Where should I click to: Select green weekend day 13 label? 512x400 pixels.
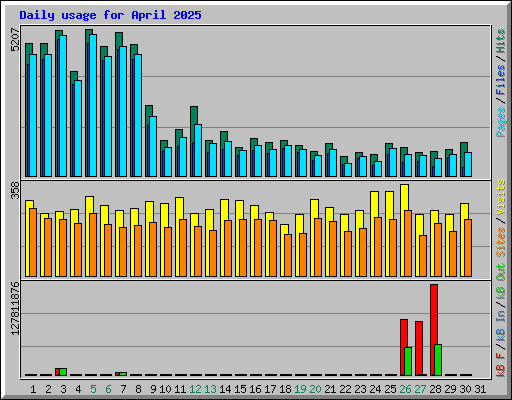[210, 389]
